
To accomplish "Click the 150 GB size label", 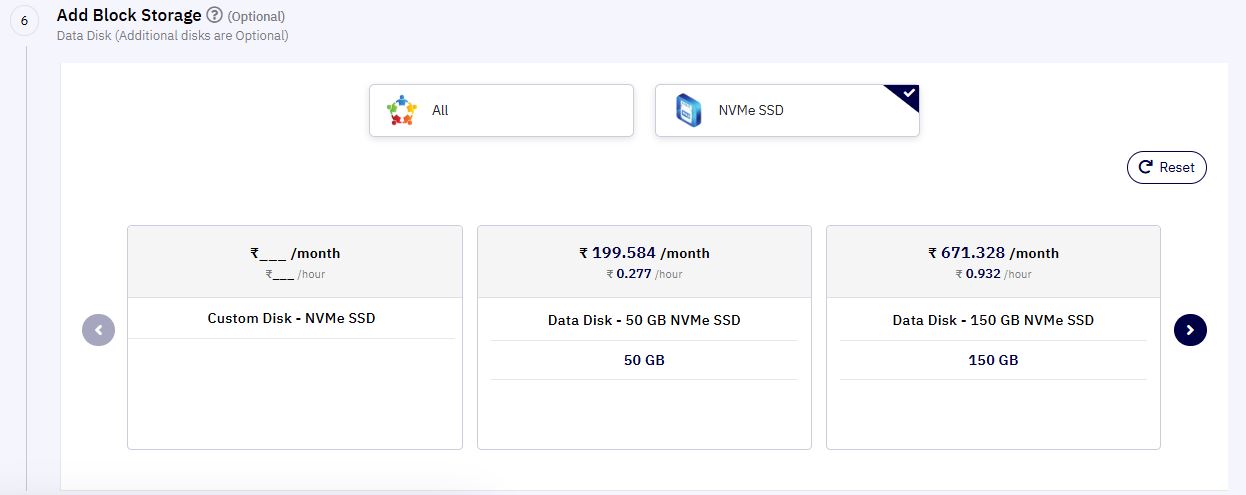I will 993,360.
